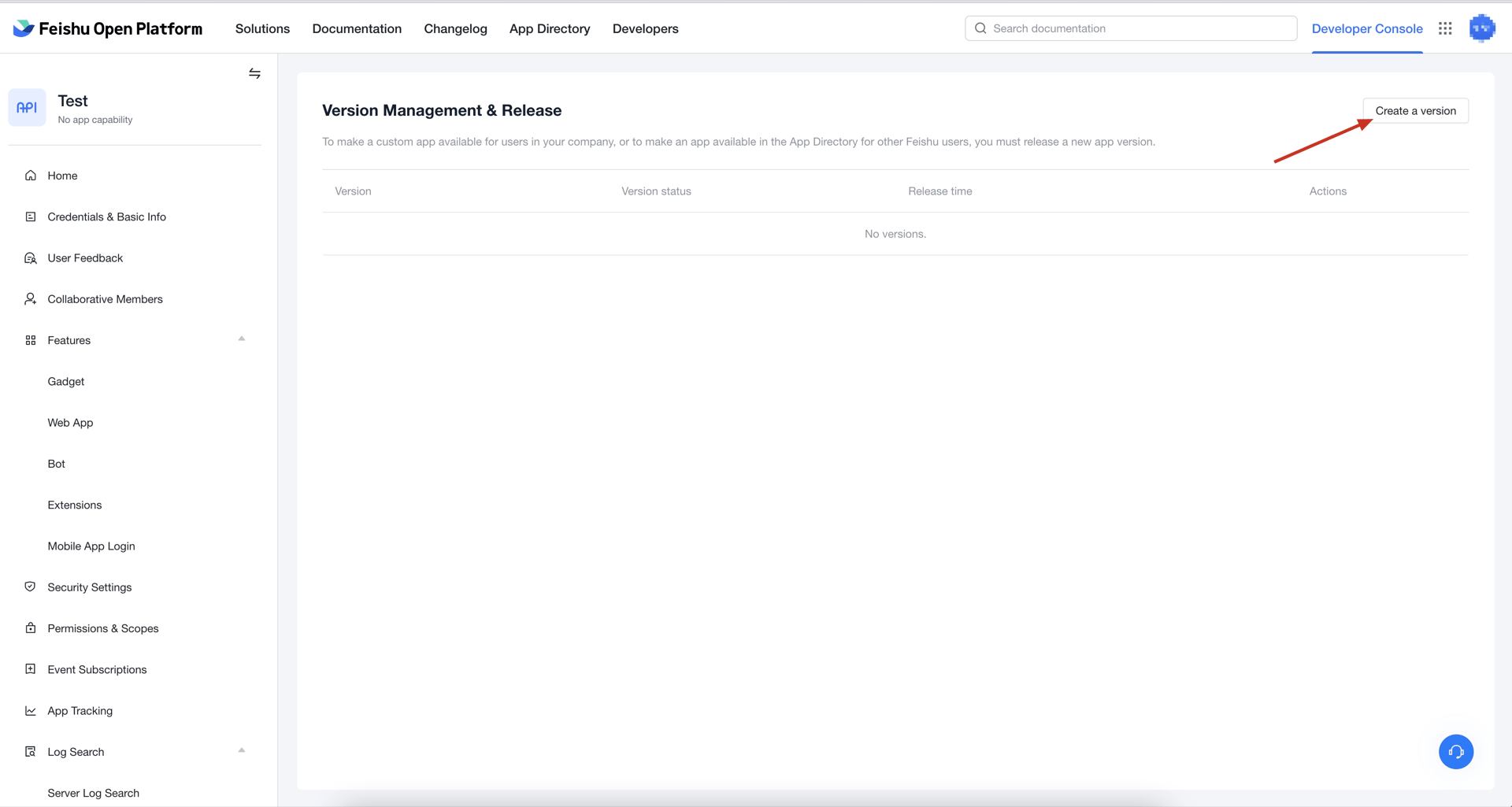Image resolution: width=1512 pixels, height=807 pixels.
Task: Click the Test app API icon
Action: [x=27, y=108]
